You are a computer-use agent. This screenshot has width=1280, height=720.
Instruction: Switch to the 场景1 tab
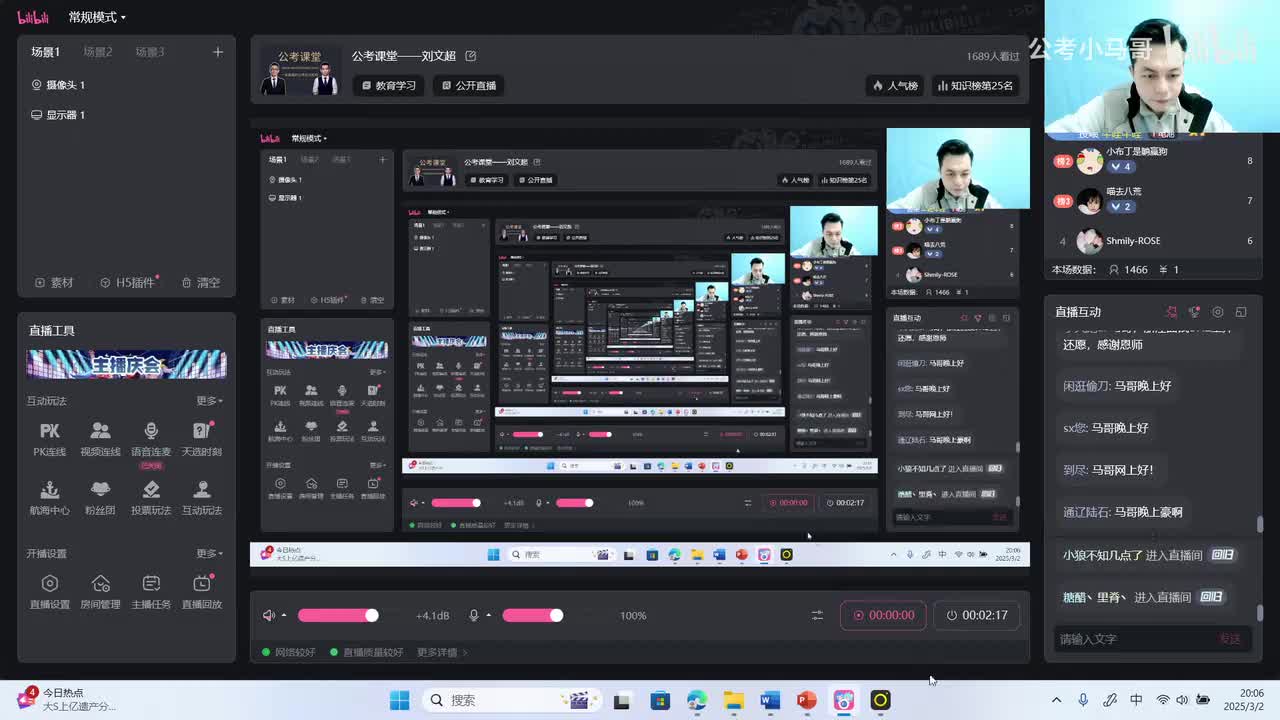pos(45,52)
